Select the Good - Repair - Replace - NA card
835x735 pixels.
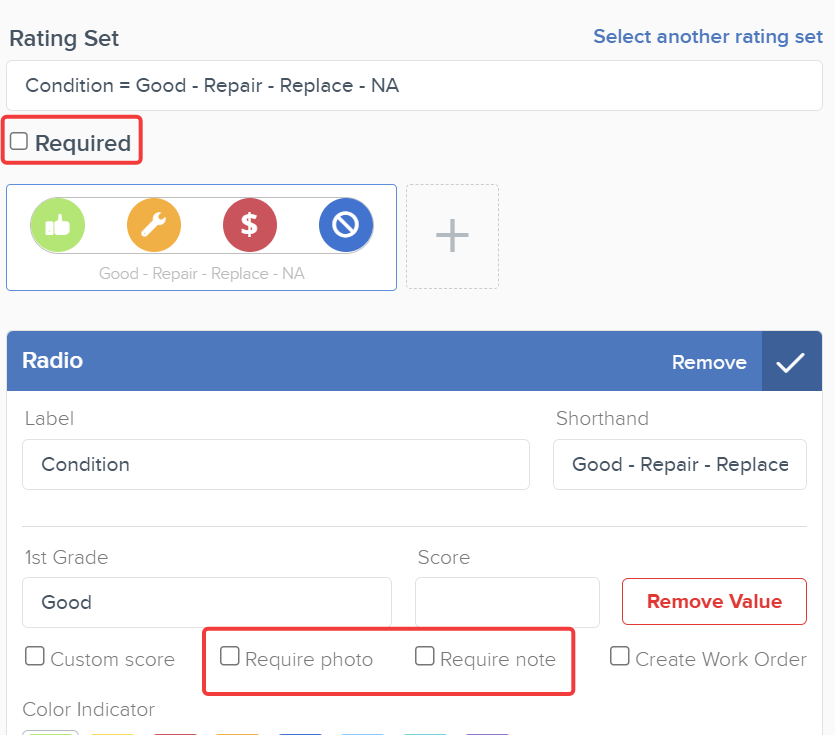tap(201, 238)
